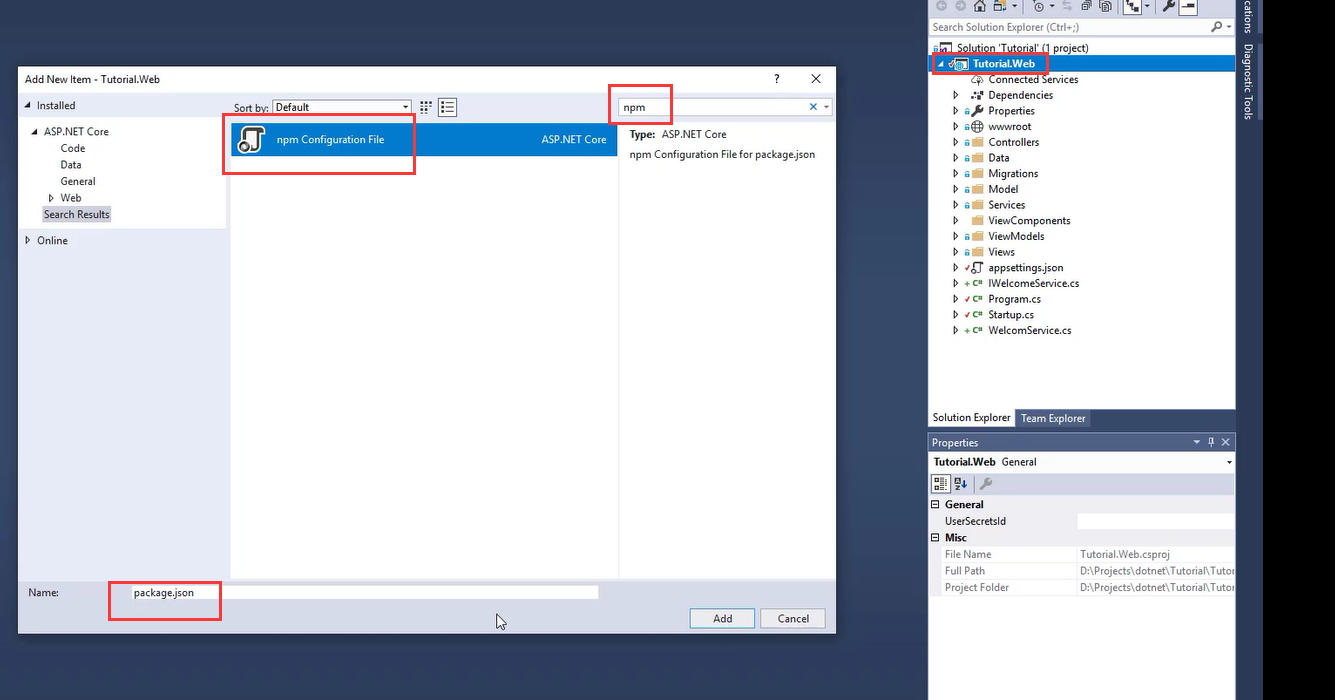Click the Help question mark in dialog

click(777, 79)
